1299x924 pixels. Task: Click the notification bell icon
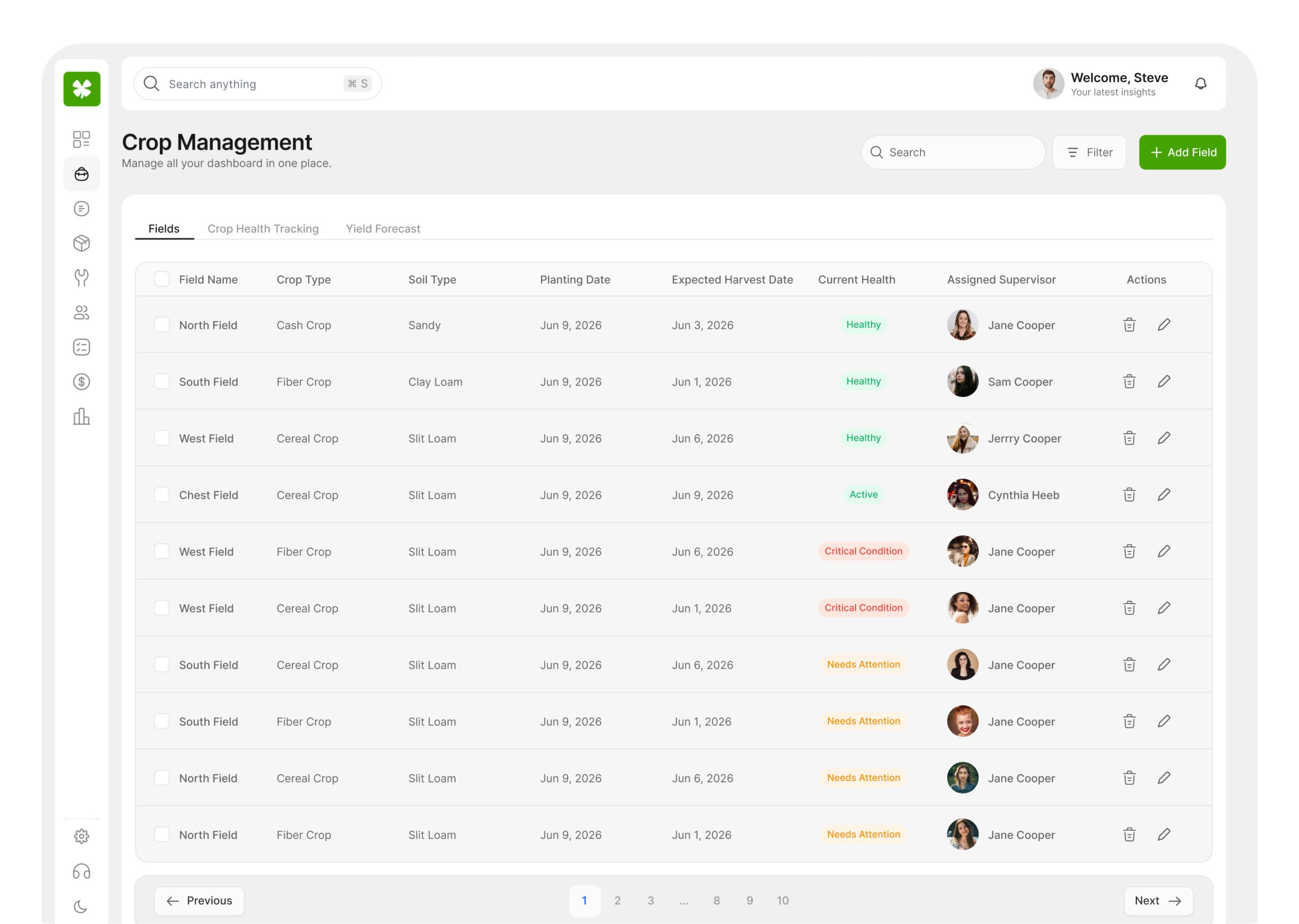pyautogui.click(x=1200, y=84)
